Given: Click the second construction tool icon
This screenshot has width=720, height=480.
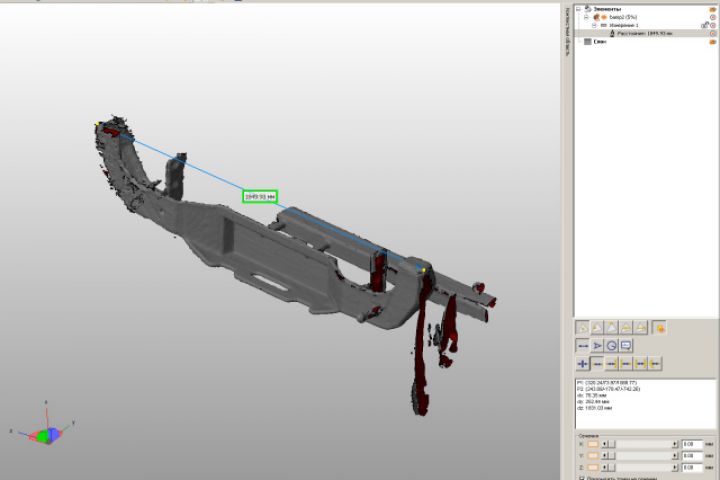Looking at the screenshot, I should pos(597,328).
